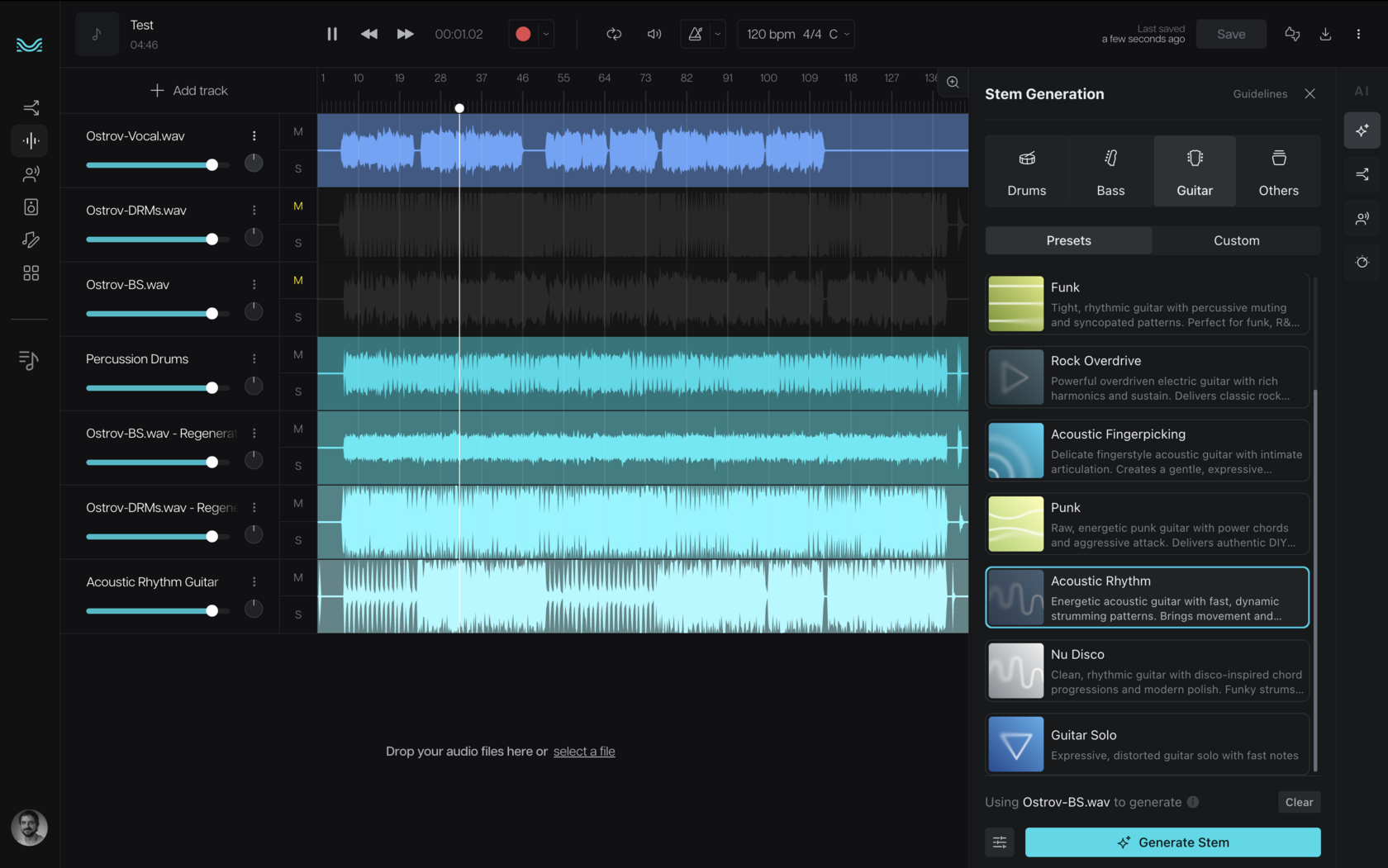
Task: Mute the Percussion Drums track
Action: click(x=298, y=355)
